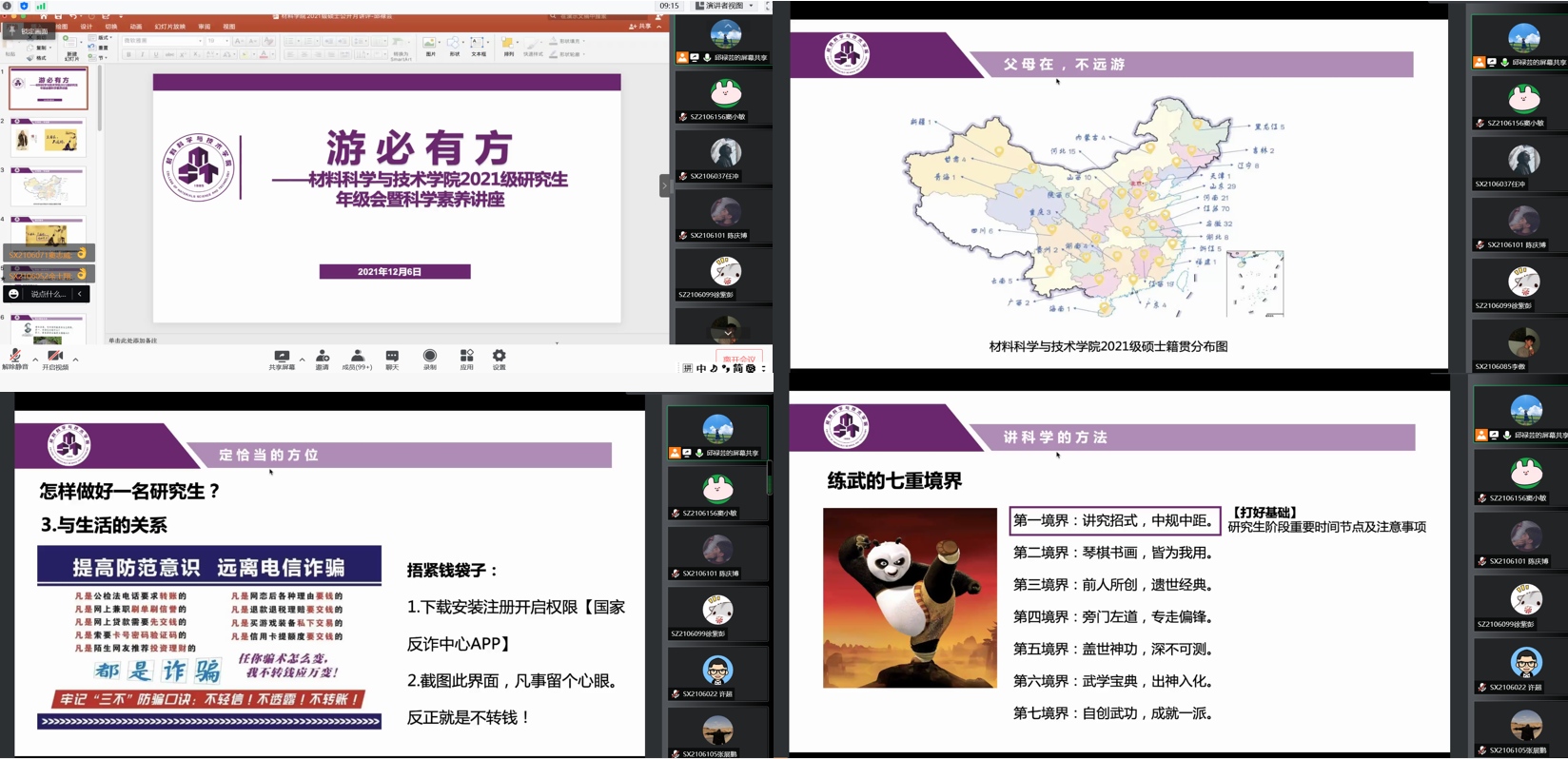This screenshot has height=759, width=1568.
Task: Turn on video with 开启视频
Action: coord(55,356)
